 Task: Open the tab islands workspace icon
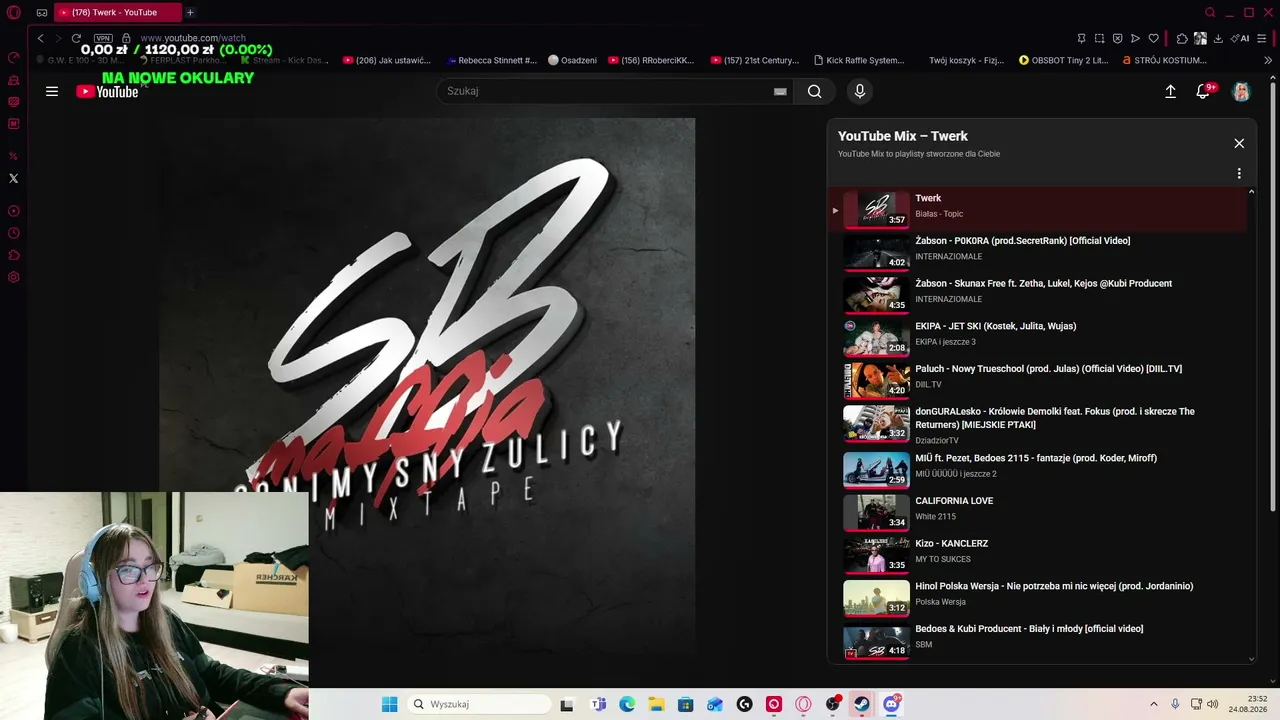click(42, 13)
